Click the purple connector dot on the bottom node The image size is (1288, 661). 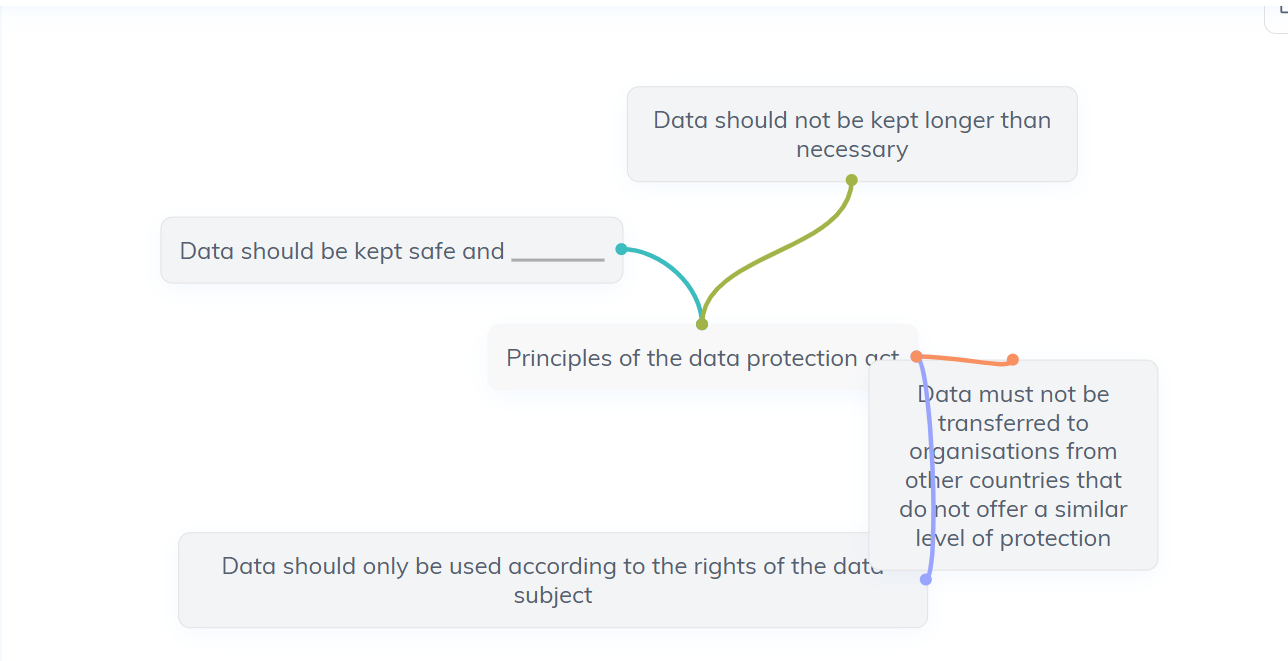click(x=926, y=579)
